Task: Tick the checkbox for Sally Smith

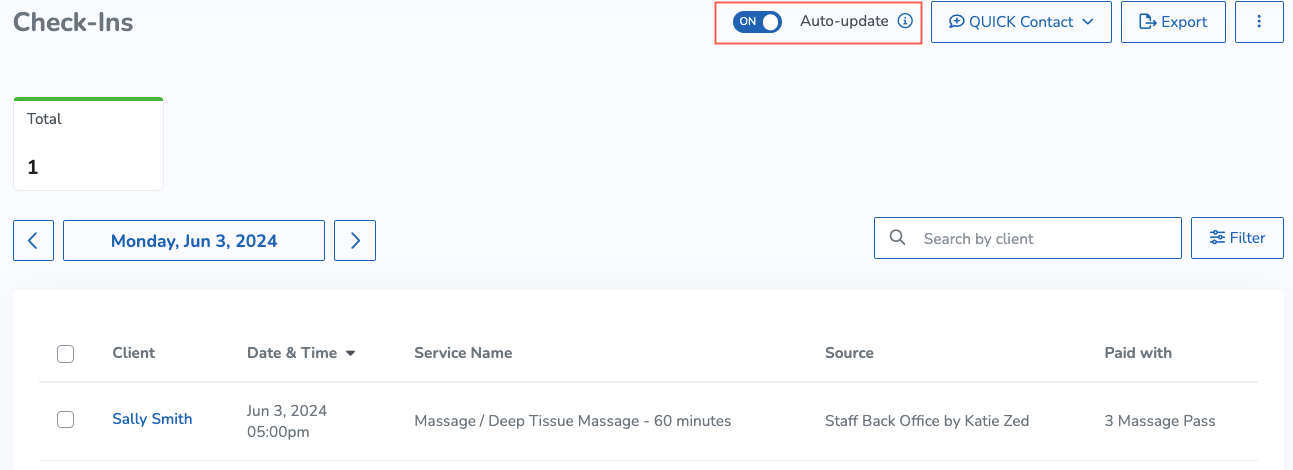Action: pos(65,420)
